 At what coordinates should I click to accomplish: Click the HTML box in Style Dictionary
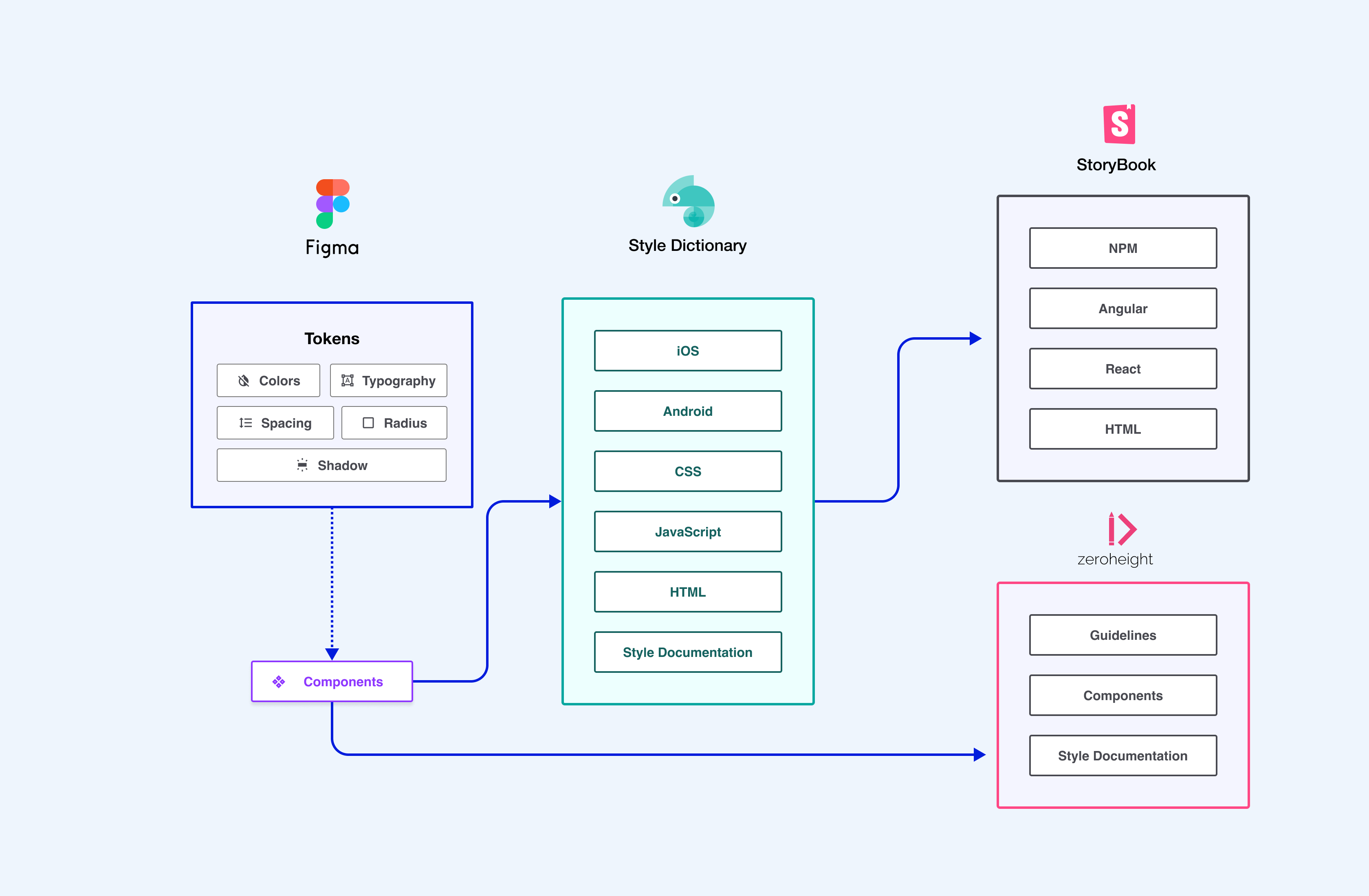(x=688, y=592)
